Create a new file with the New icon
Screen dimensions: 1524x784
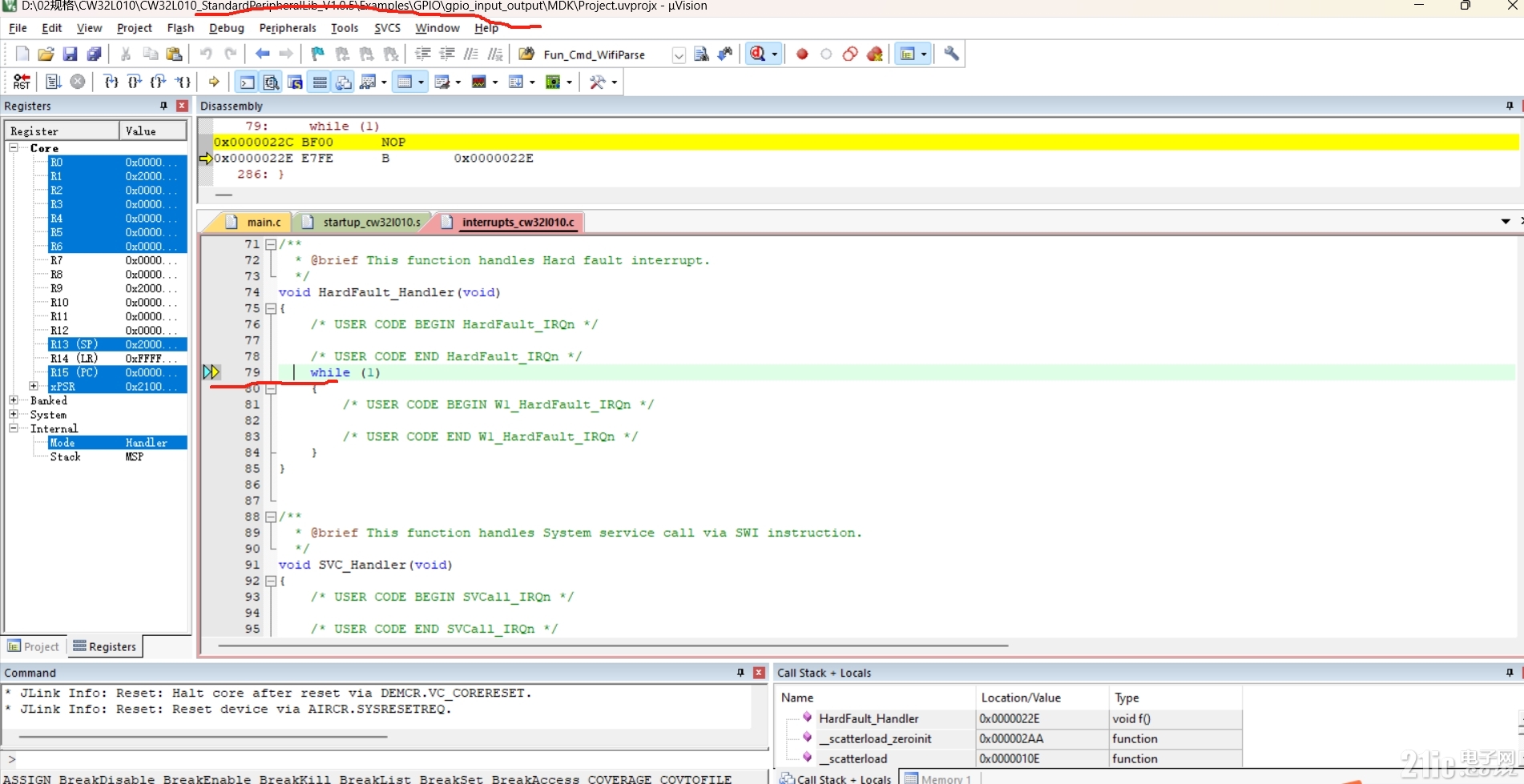point(22,54)
